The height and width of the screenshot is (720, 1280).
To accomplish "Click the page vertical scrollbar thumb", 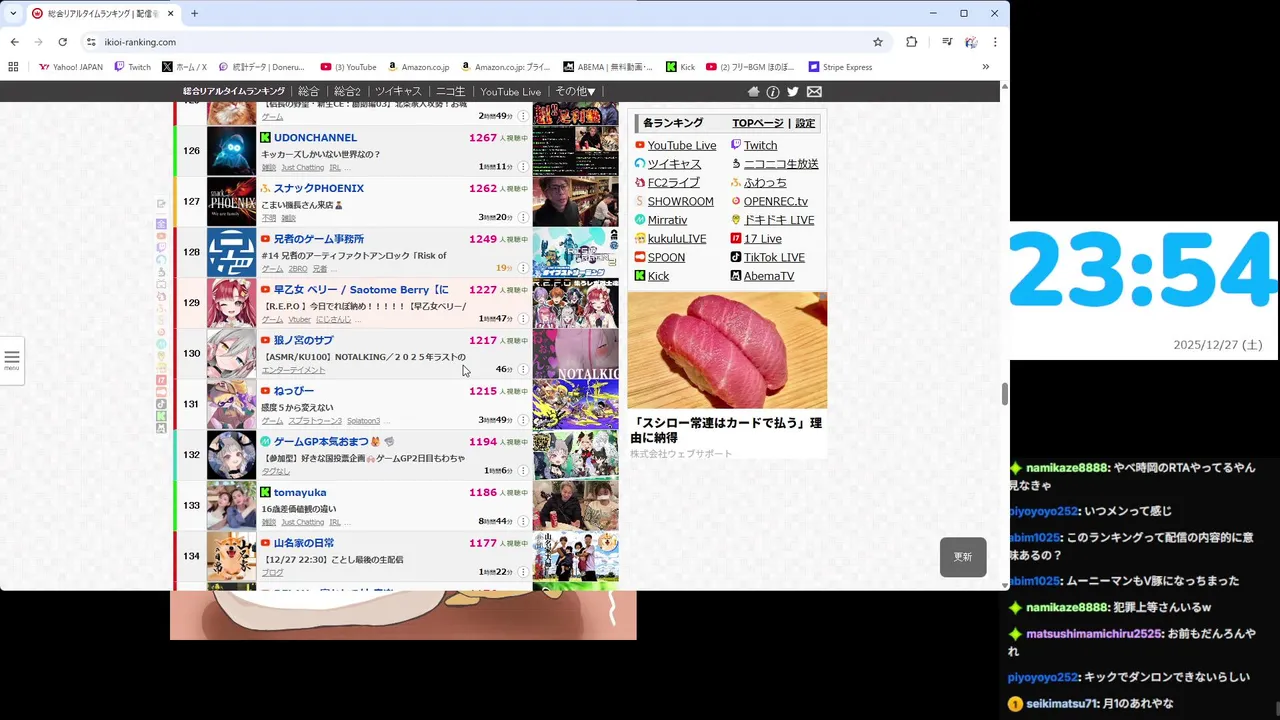I will click(x=1005, y=394).
